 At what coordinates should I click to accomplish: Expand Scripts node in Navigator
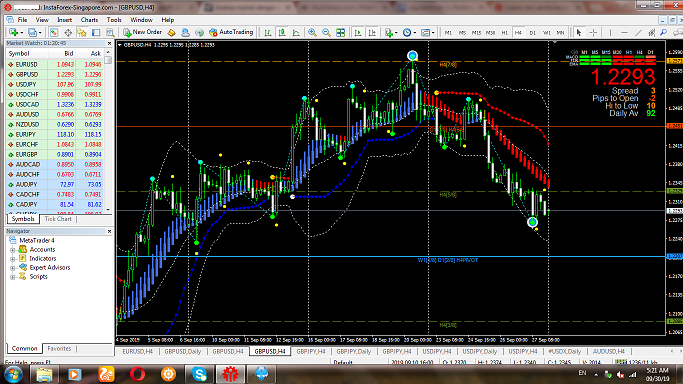pyautogui.click(x=13, y=277)
